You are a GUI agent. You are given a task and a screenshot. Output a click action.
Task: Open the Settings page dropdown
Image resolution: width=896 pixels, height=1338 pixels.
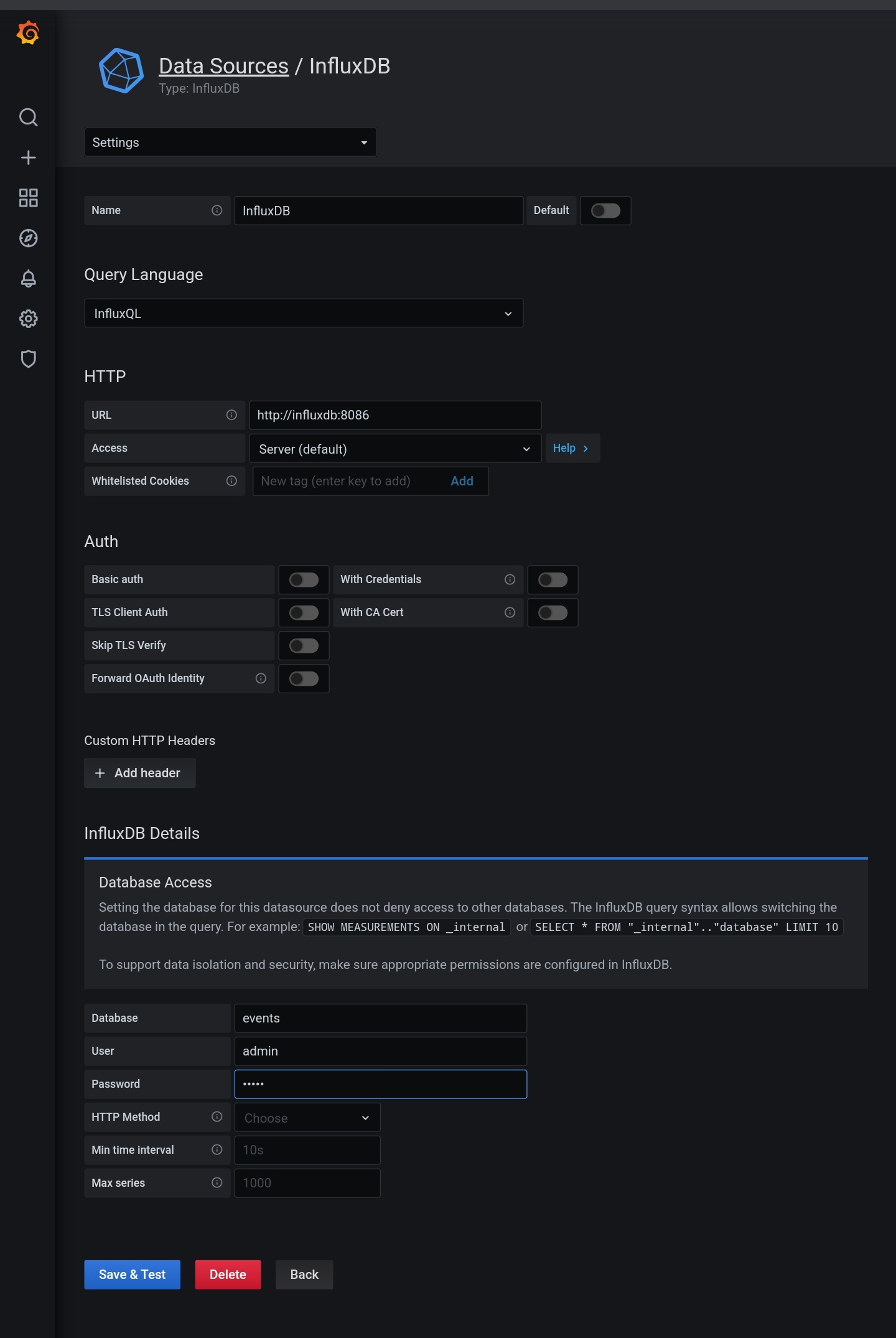[x=230, y=143]
